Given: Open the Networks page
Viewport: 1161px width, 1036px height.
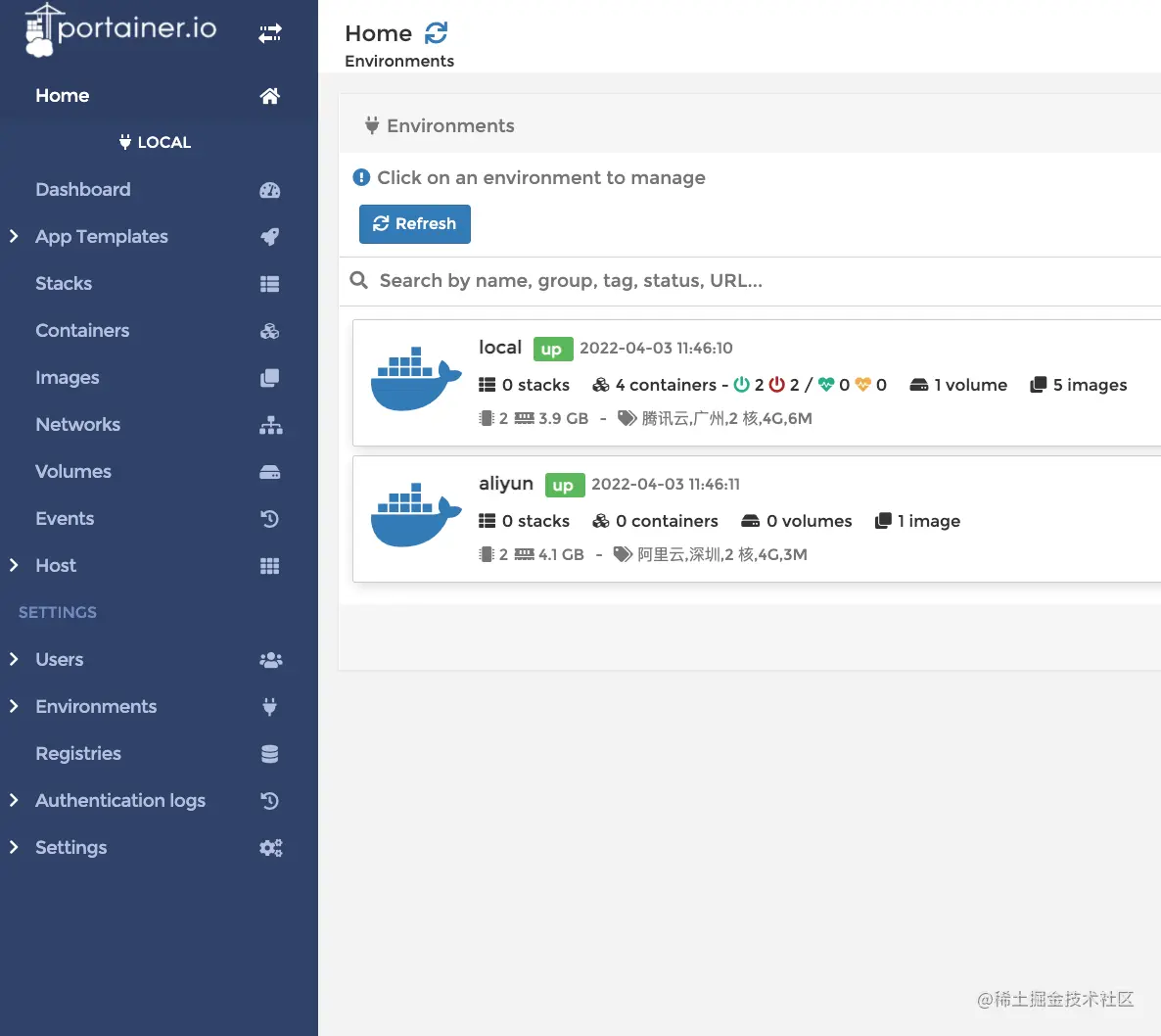Looking at the screenshot, I should point(77,424).
